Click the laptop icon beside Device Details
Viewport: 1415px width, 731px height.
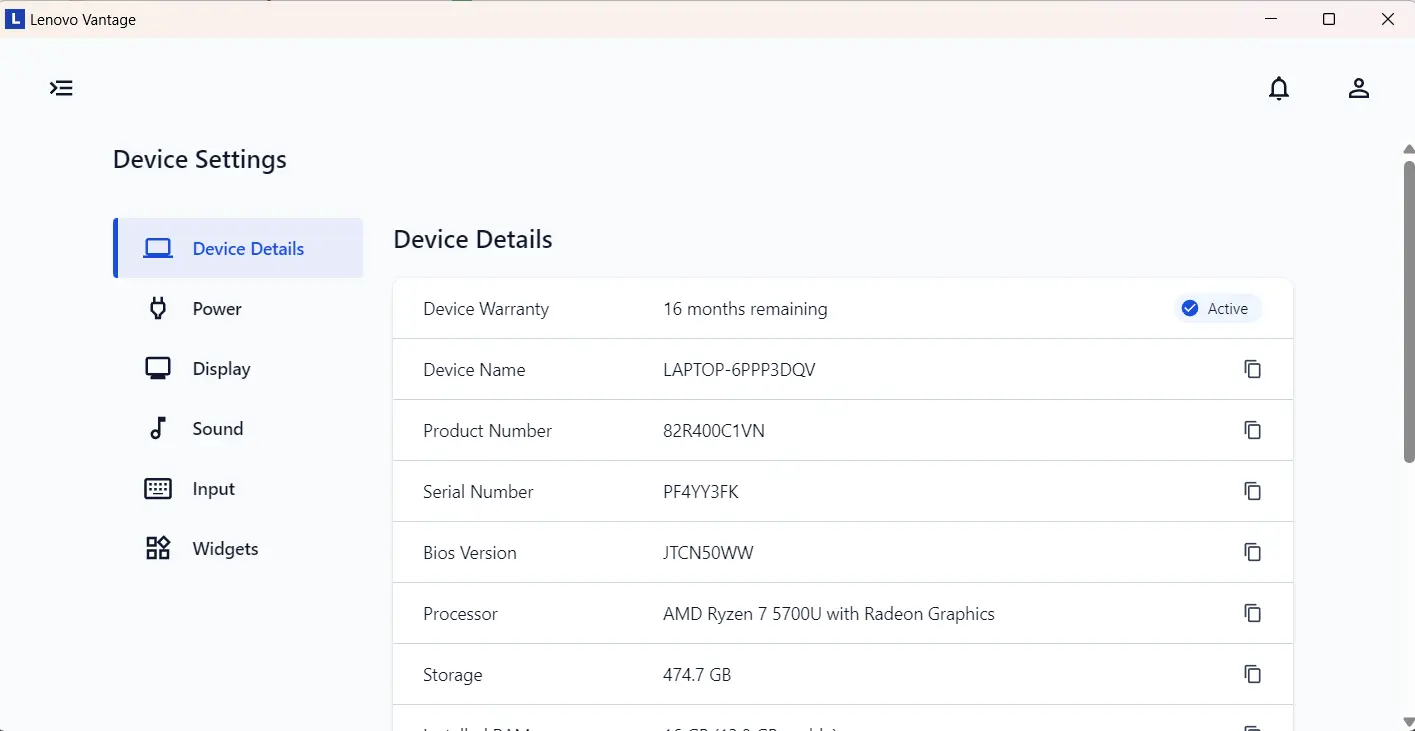[x=158, y=249]
